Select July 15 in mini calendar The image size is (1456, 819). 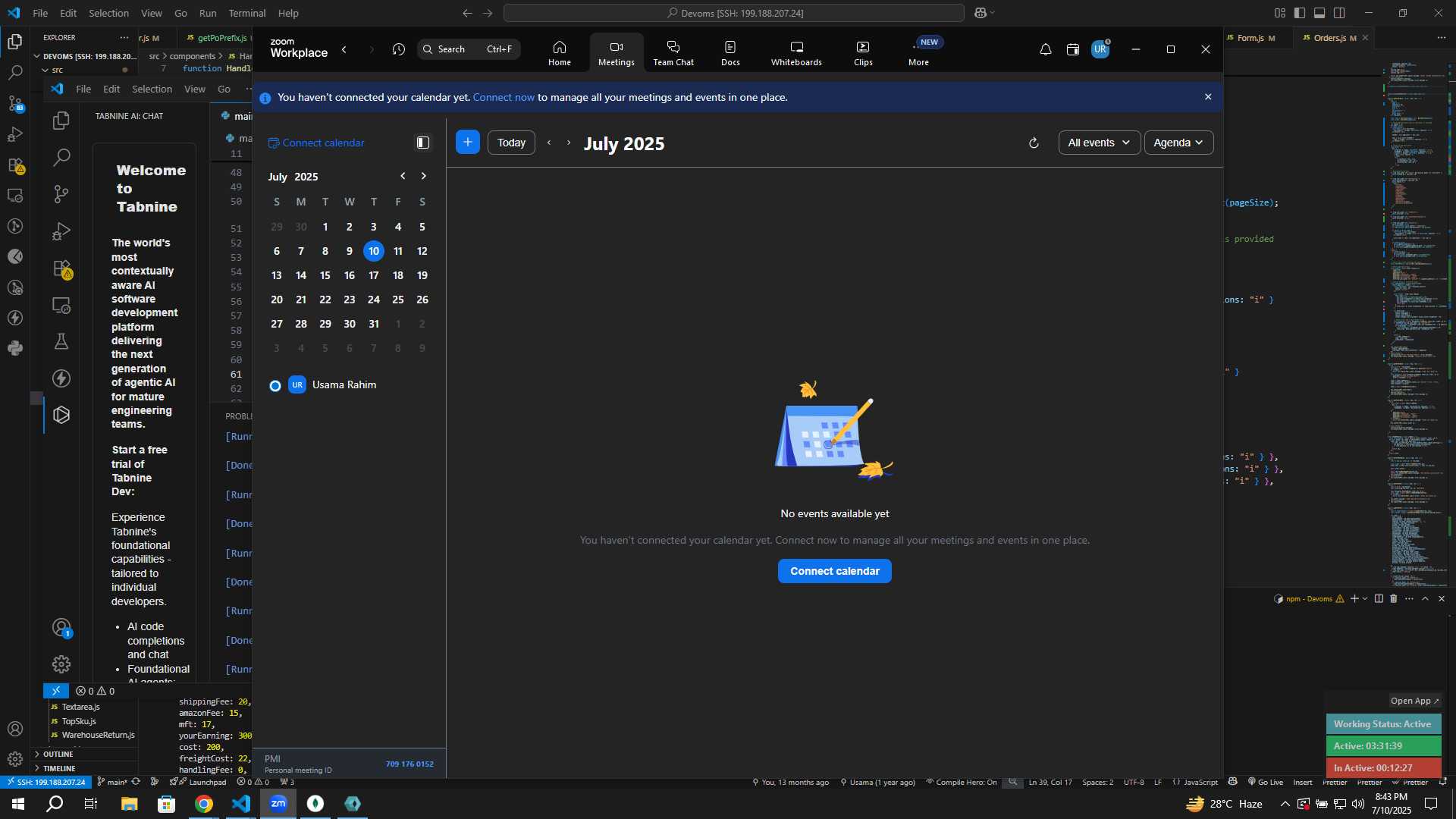click(x=325, y=275)
